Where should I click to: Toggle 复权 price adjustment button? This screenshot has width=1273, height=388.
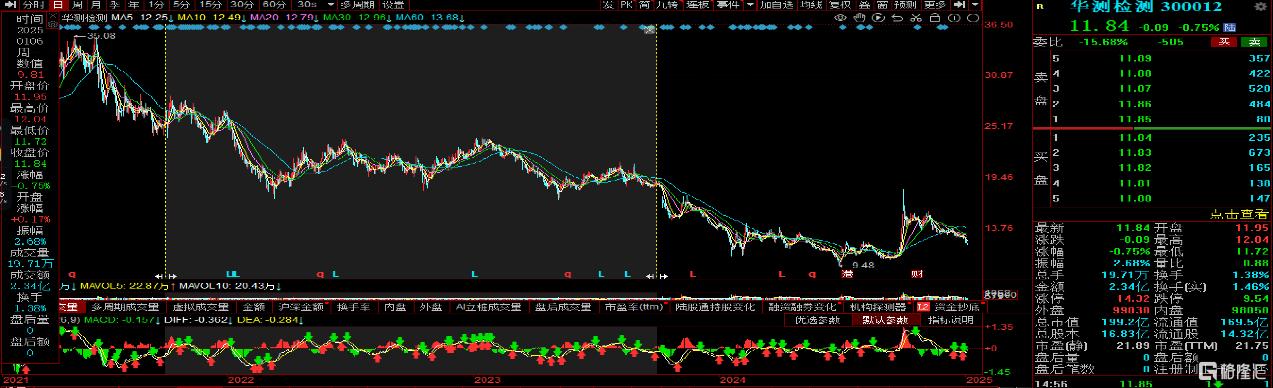[x=840, y=5]
